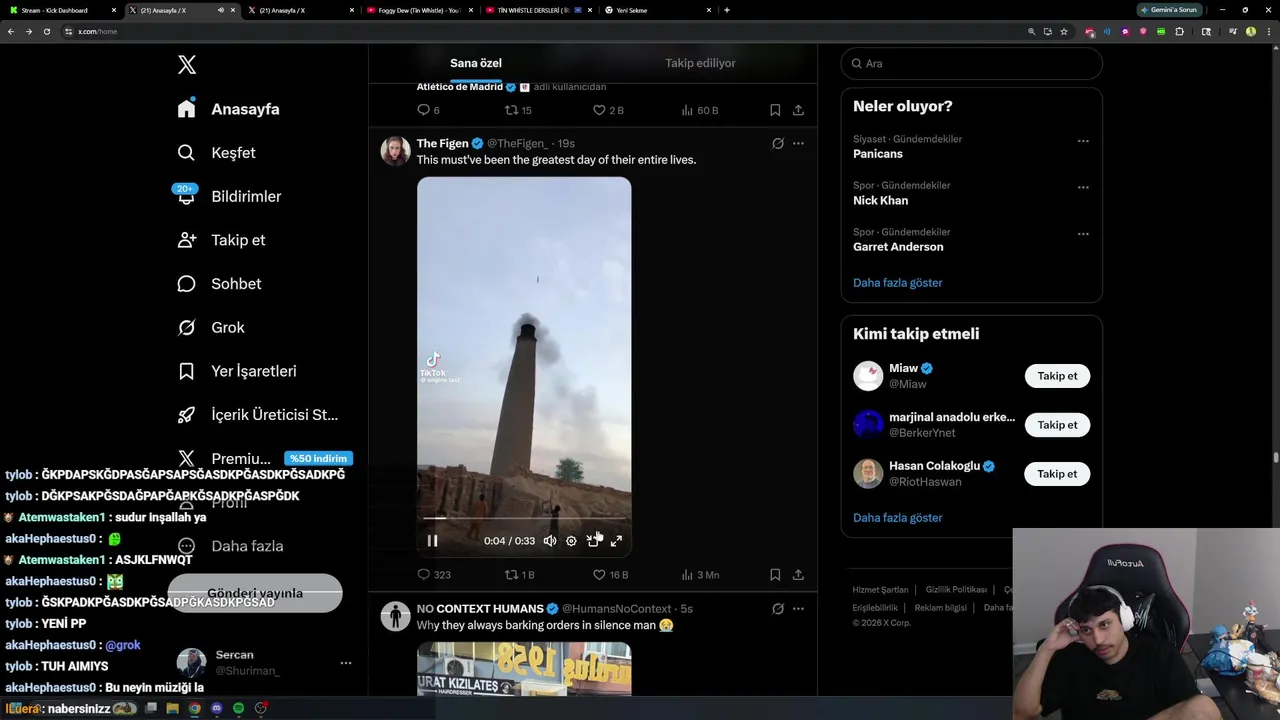Seek along the video progress bar

[524, 518]
